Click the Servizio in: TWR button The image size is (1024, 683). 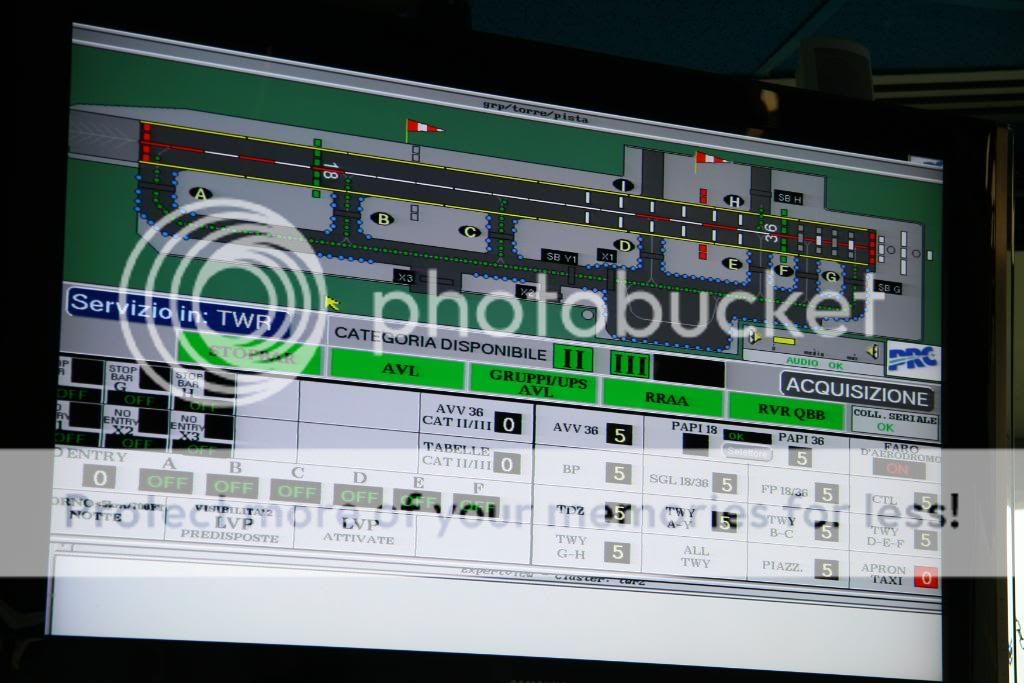point(178,312)
